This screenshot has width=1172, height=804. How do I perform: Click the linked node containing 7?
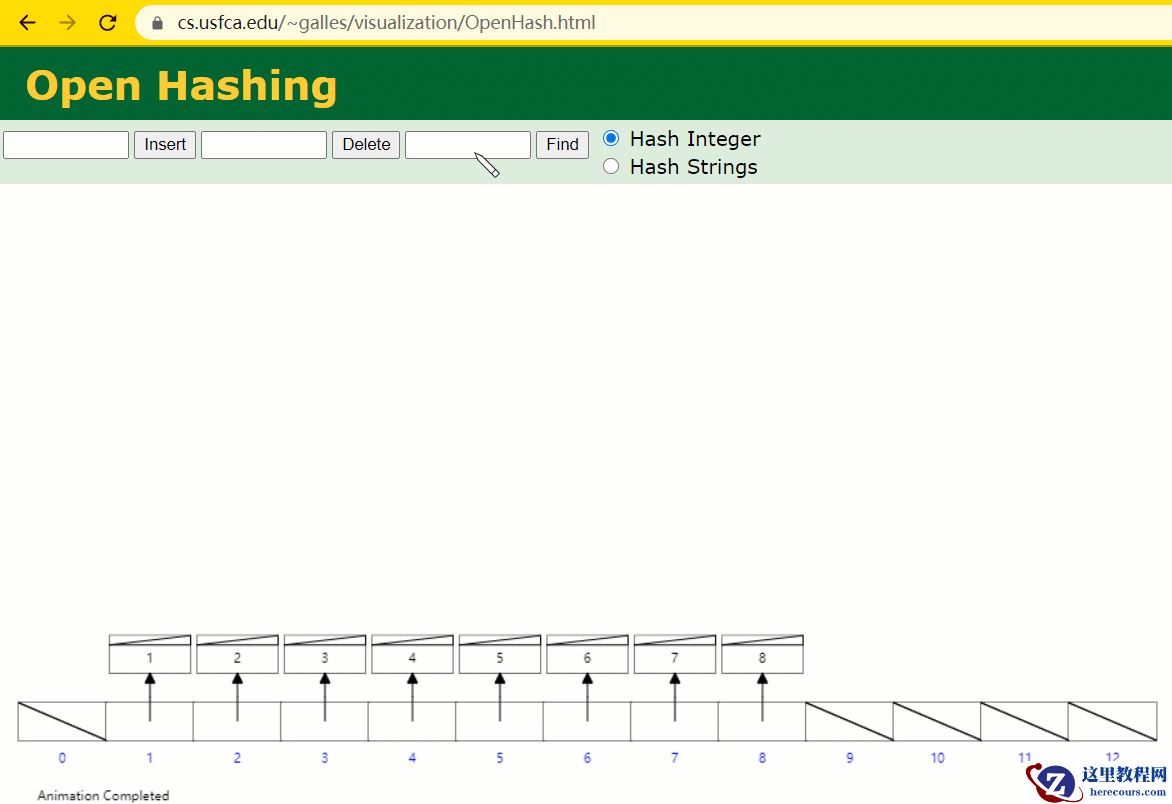(x=674, y=655)
